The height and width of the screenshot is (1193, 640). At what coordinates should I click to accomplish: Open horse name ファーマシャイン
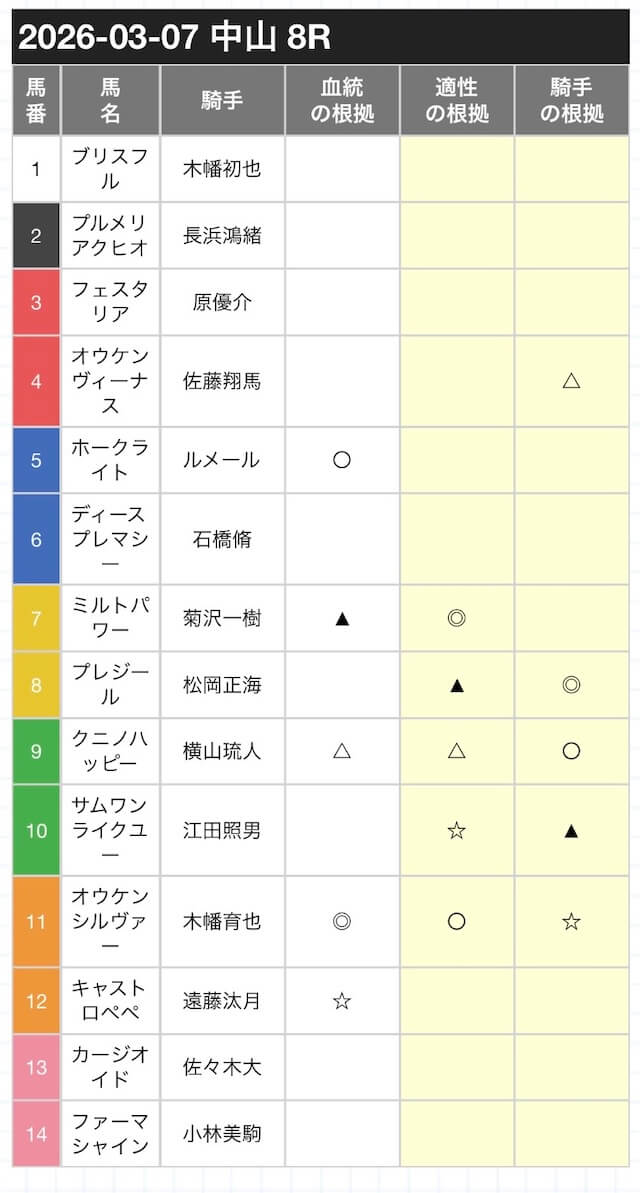(x=110, y=1133)
